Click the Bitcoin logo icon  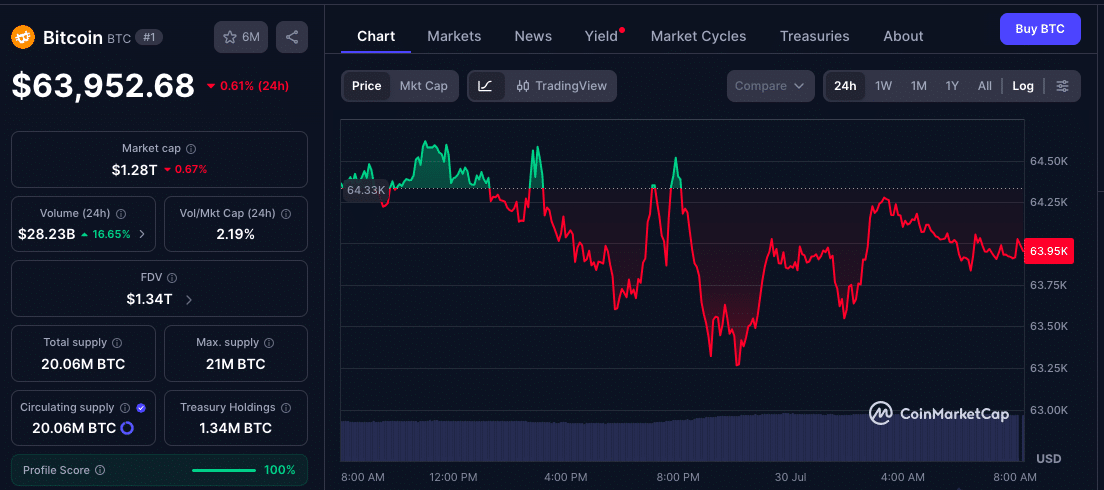pyautogui.click(x=23, y=37)
